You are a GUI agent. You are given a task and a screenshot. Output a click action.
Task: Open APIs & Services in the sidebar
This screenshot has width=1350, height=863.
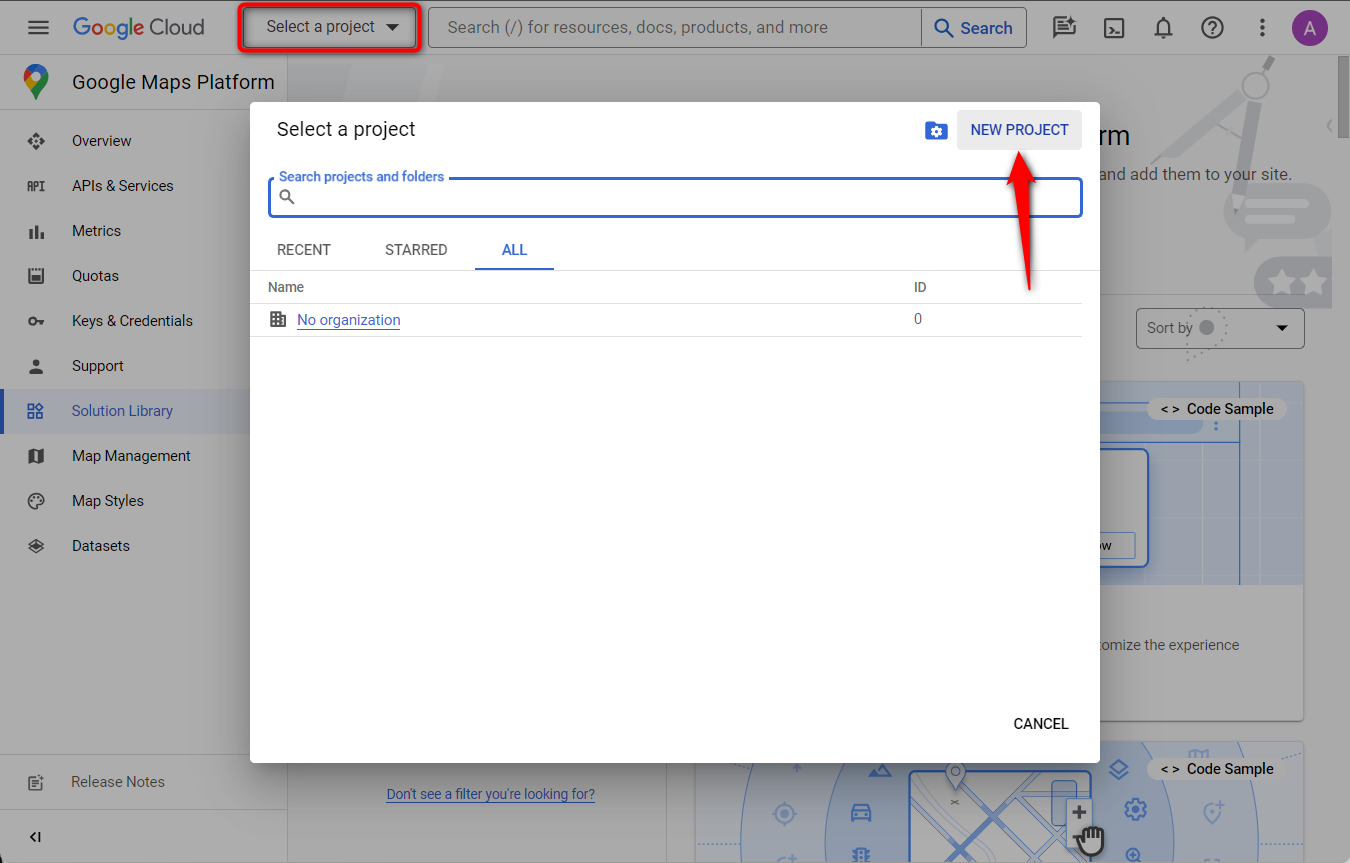click(x=124, y=186)
